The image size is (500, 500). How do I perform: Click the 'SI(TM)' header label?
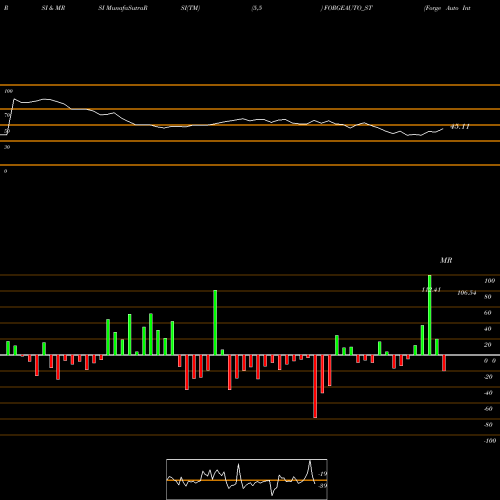pyautogui.click(x=190, y=8)
